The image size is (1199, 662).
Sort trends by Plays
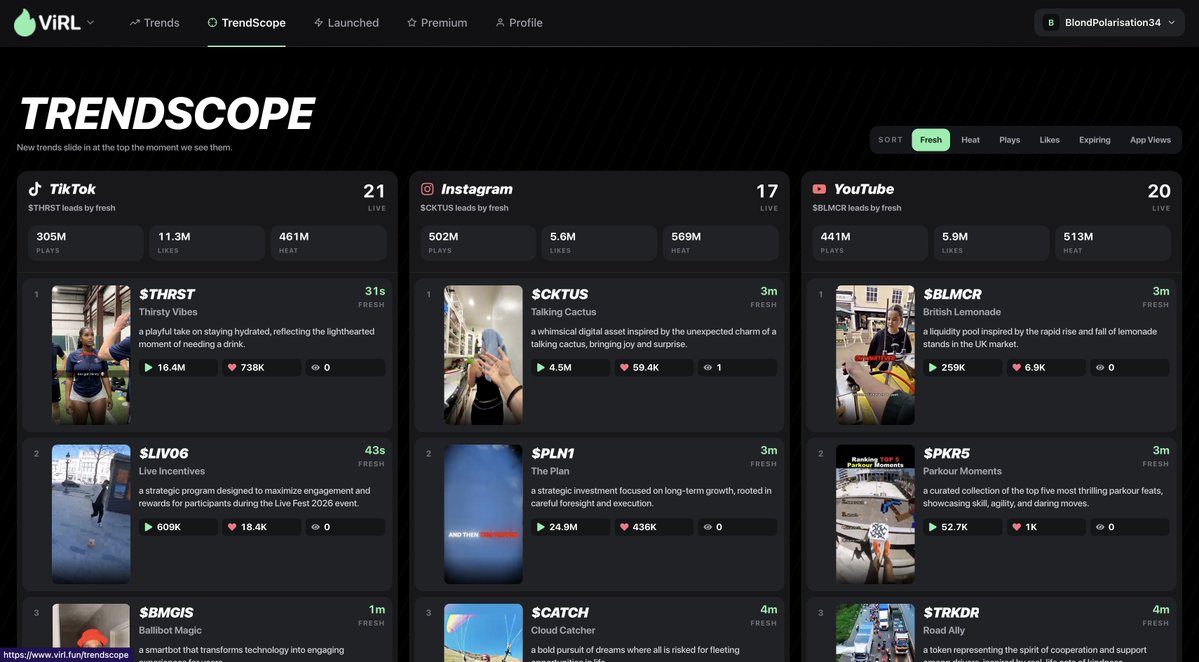point(1009,140)
